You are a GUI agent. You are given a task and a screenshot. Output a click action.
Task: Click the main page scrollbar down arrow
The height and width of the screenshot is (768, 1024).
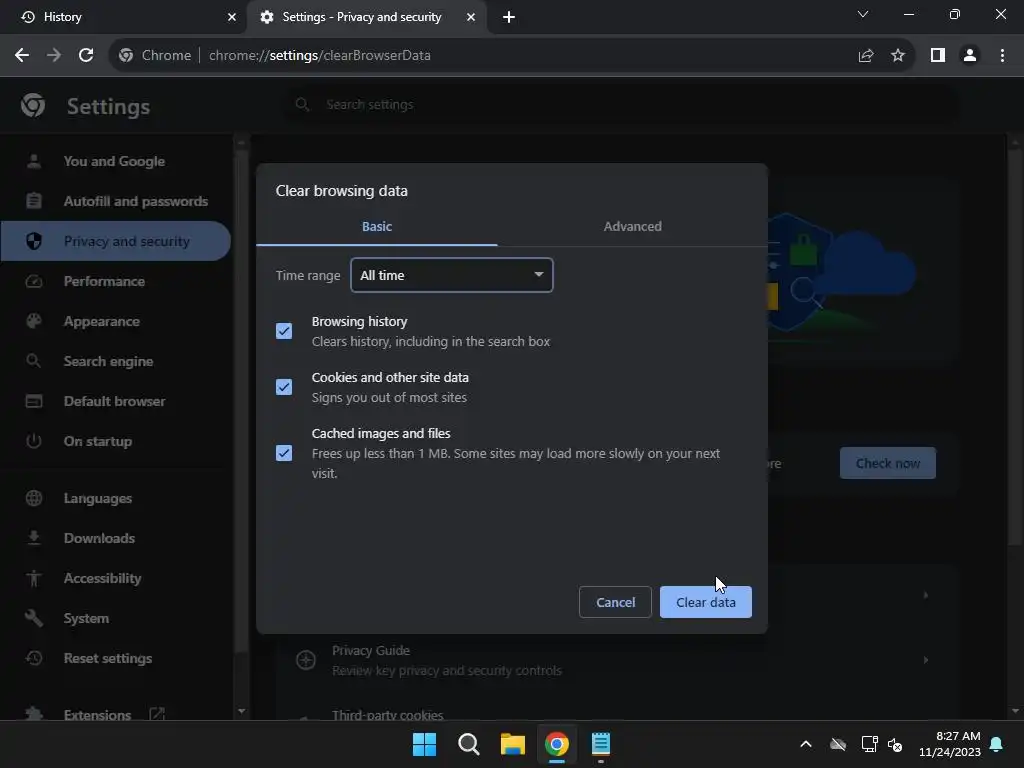(1015, 711)
